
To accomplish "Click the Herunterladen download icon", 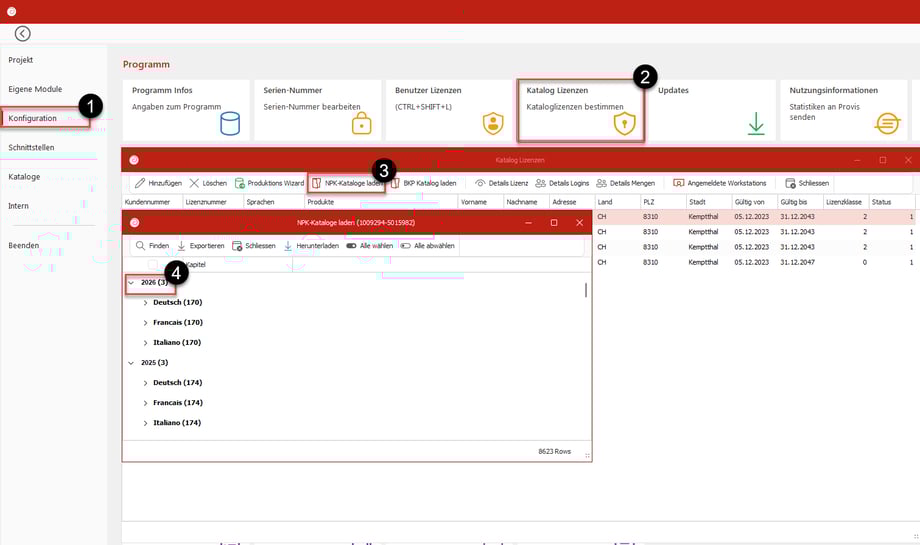I will (289, 246).
